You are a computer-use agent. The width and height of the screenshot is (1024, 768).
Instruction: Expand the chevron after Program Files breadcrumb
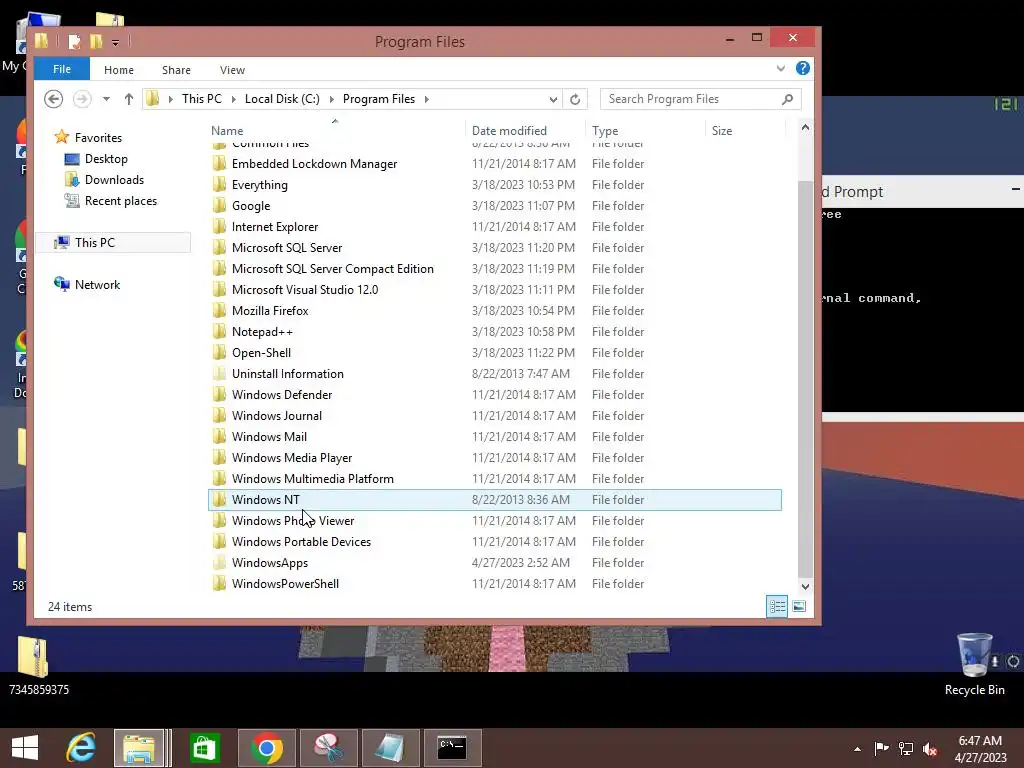coord(427,99)
